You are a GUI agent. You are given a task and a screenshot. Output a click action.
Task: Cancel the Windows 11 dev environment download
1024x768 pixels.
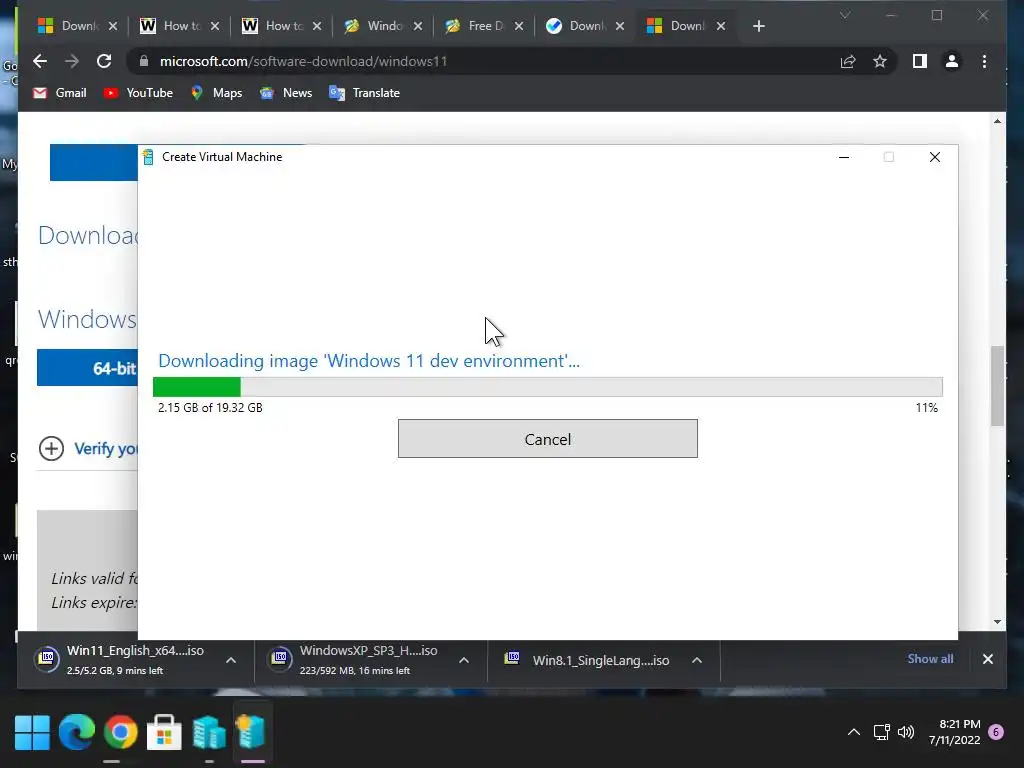point(547,439)
